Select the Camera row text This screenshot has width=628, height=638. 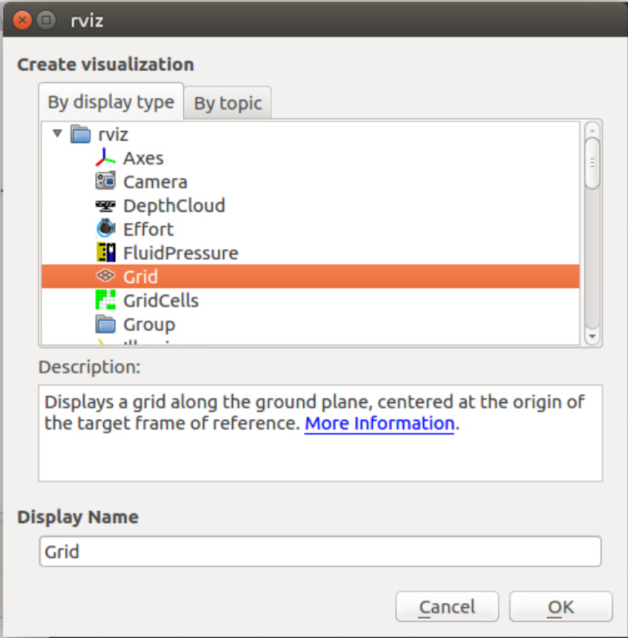tap(155, 182)
